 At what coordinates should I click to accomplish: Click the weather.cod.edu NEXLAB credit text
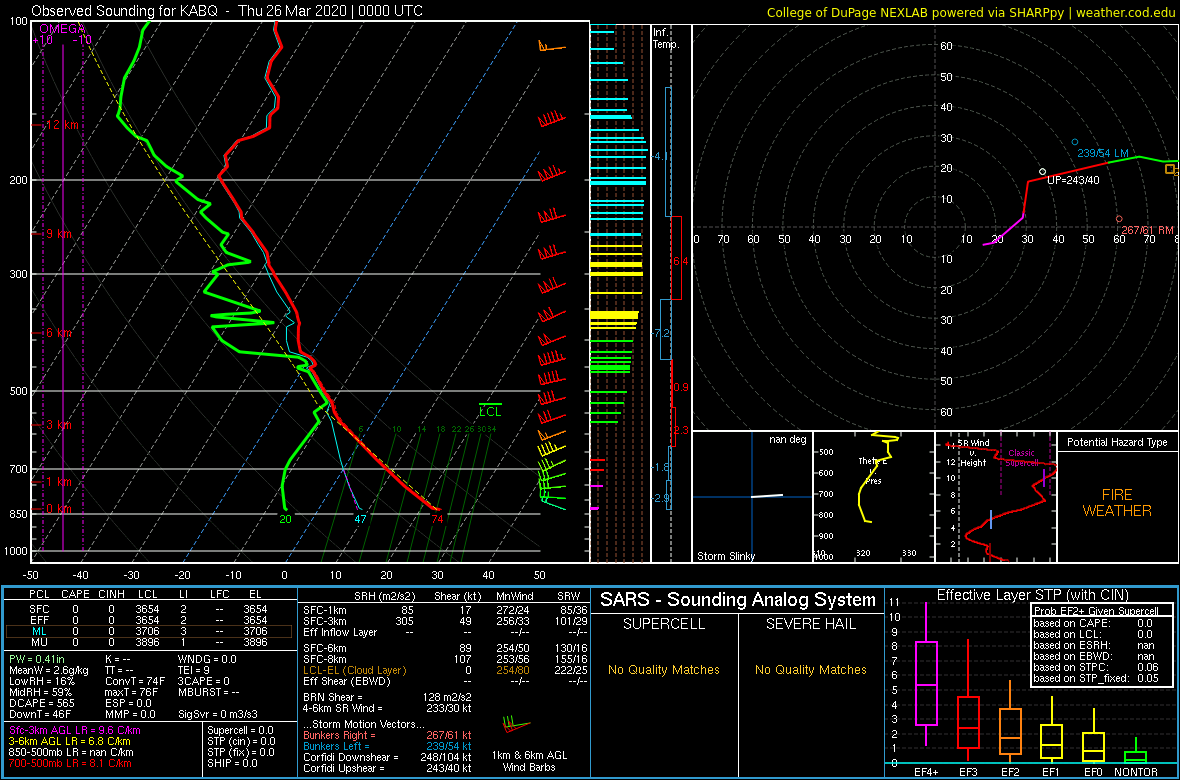coord(969,11)
